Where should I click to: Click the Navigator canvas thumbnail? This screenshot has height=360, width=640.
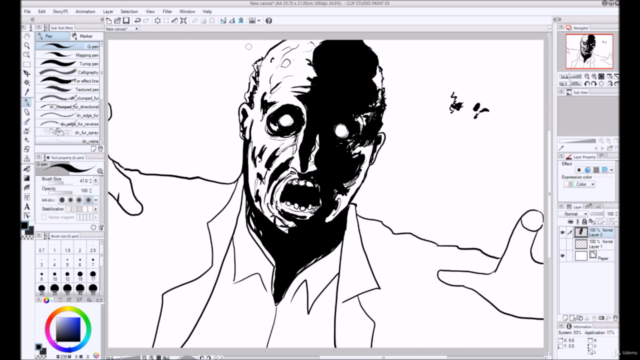tap(589, 51)
